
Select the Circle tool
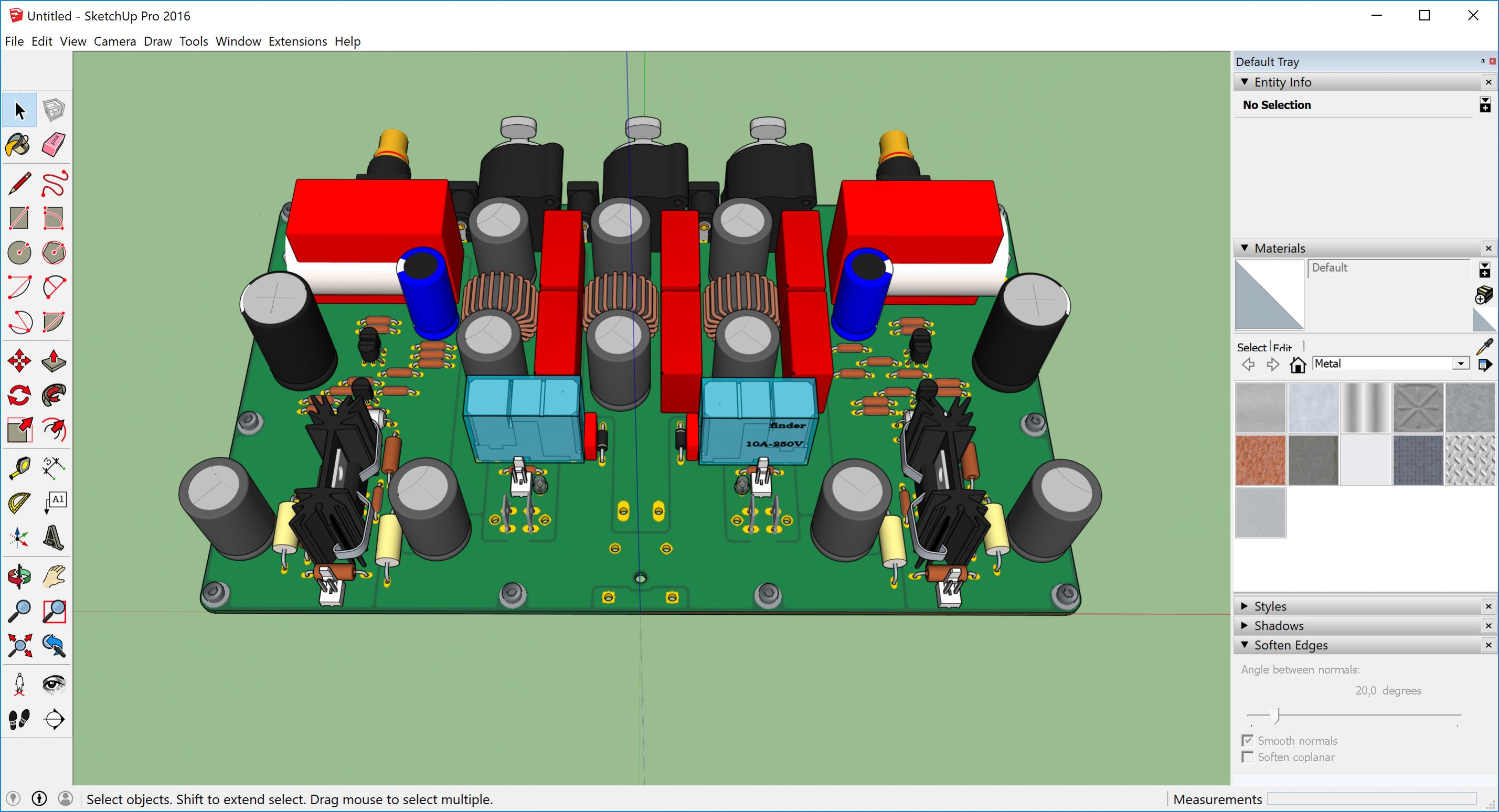pos(19,252)
